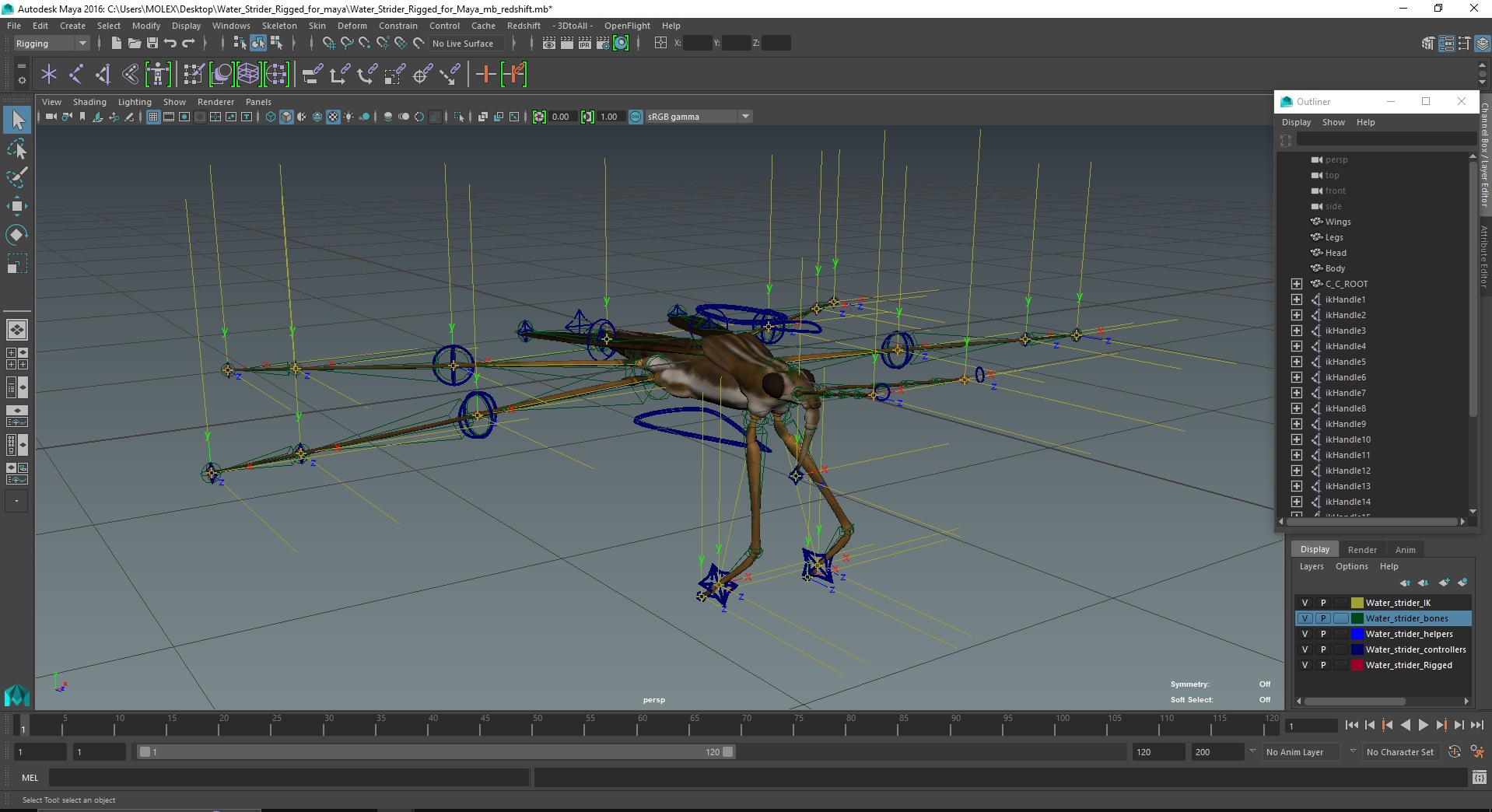Image resolution: width=1492 pixels, height=812 pixels.
Task: Open the IPR render icon
Action: point(585,44)
